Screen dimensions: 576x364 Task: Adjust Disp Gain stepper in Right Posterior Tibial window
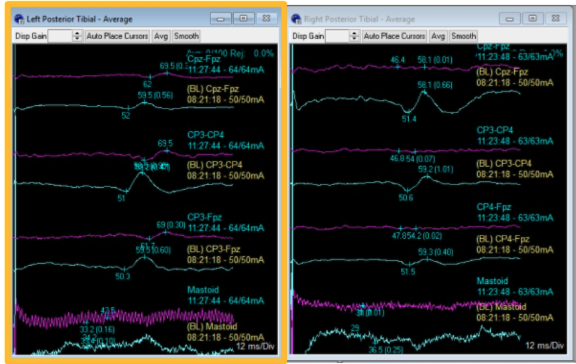point(354,36)
